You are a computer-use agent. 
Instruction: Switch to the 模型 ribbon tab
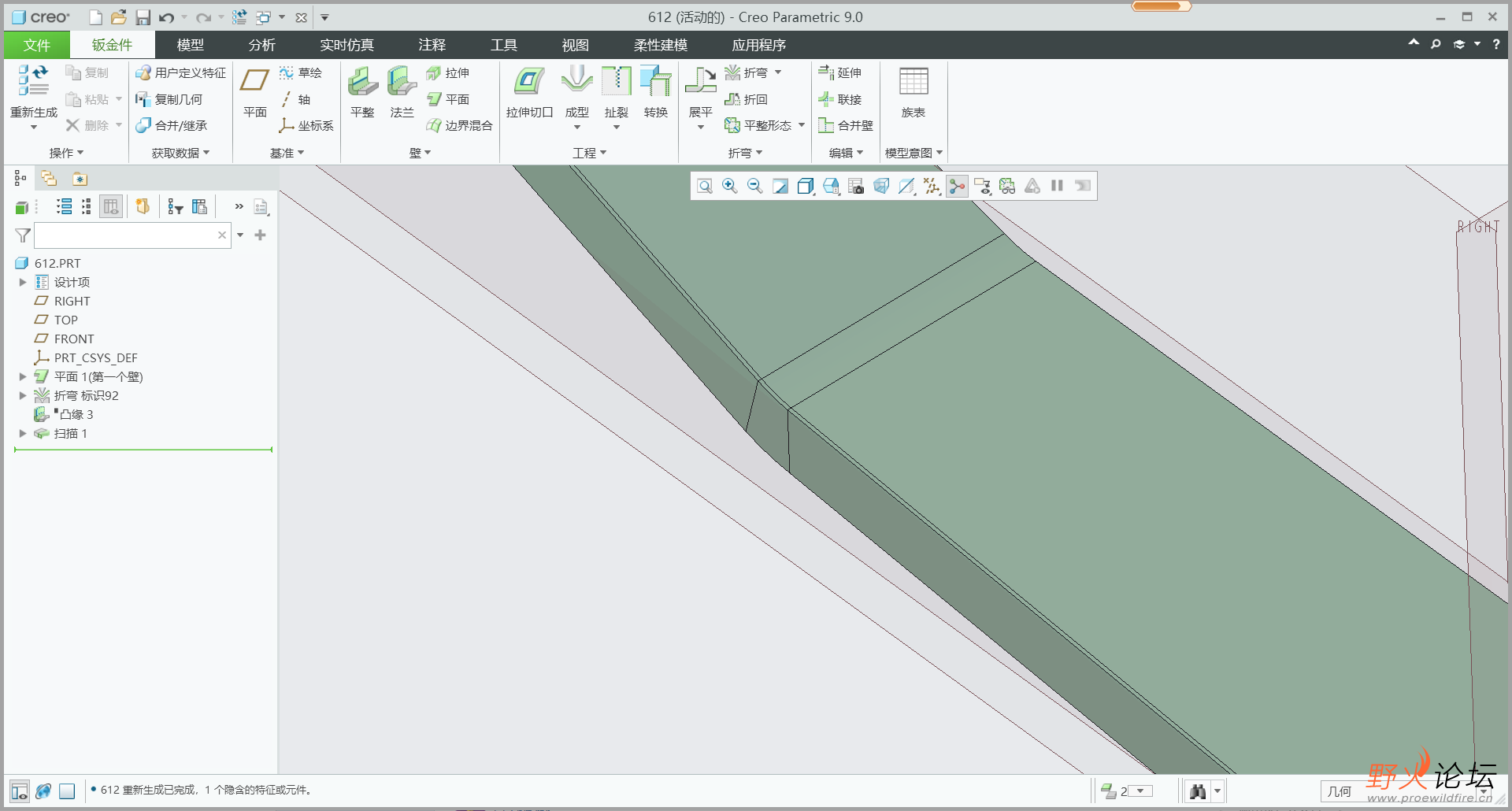coord(191,45)
